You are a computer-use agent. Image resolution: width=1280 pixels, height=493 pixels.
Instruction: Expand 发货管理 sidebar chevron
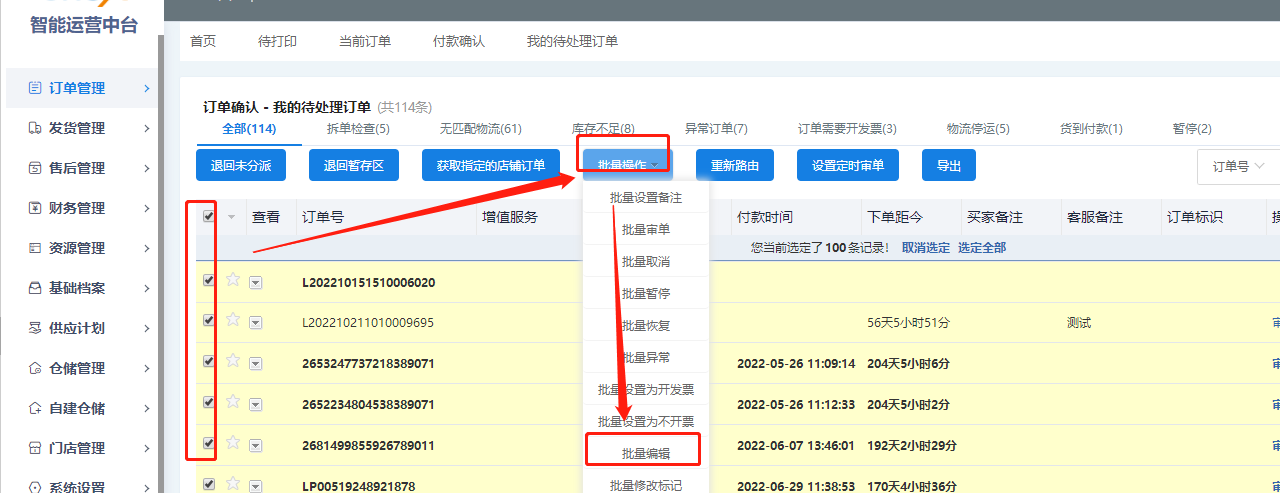coord(146,128)
